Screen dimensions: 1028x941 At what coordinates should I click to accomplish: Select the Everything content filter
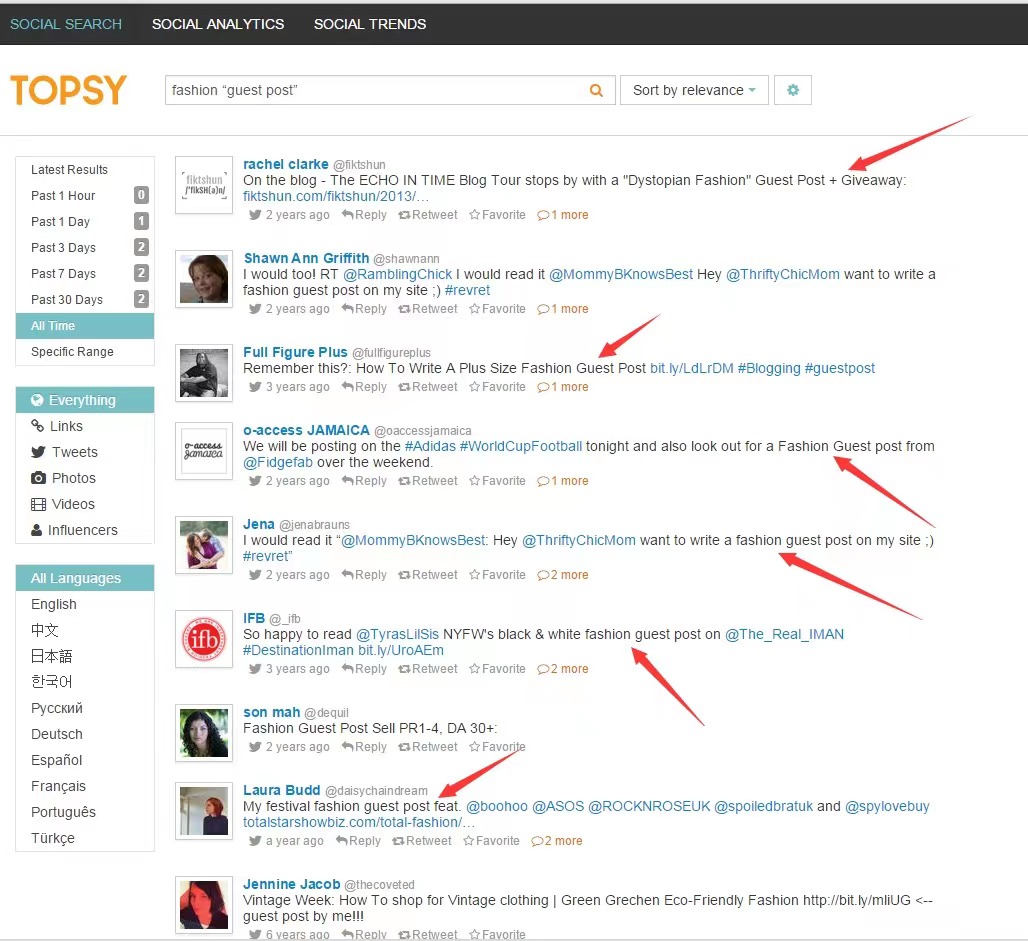point(85,400)
